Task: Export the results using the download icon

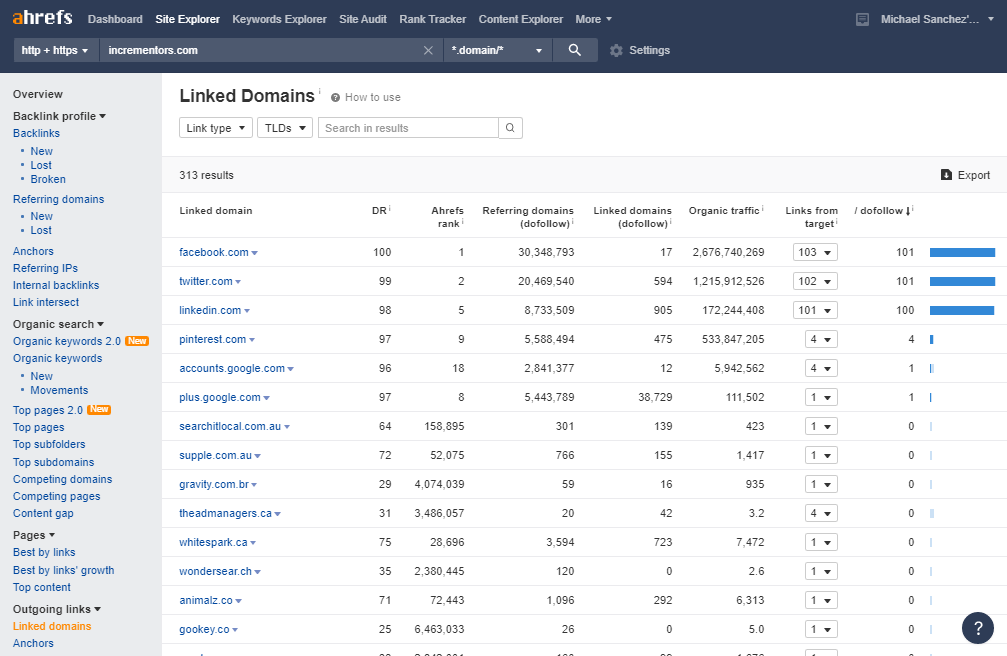Action: click(946, 175)
